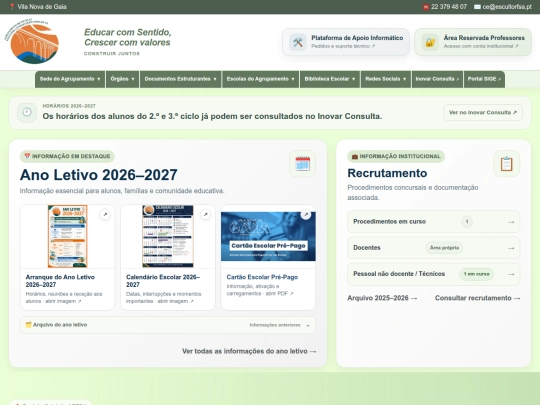Click the INFORMAÇÃO INSTITUCIONAL tag
This screenshot has width=540, height=405.
tap(396, 156)
